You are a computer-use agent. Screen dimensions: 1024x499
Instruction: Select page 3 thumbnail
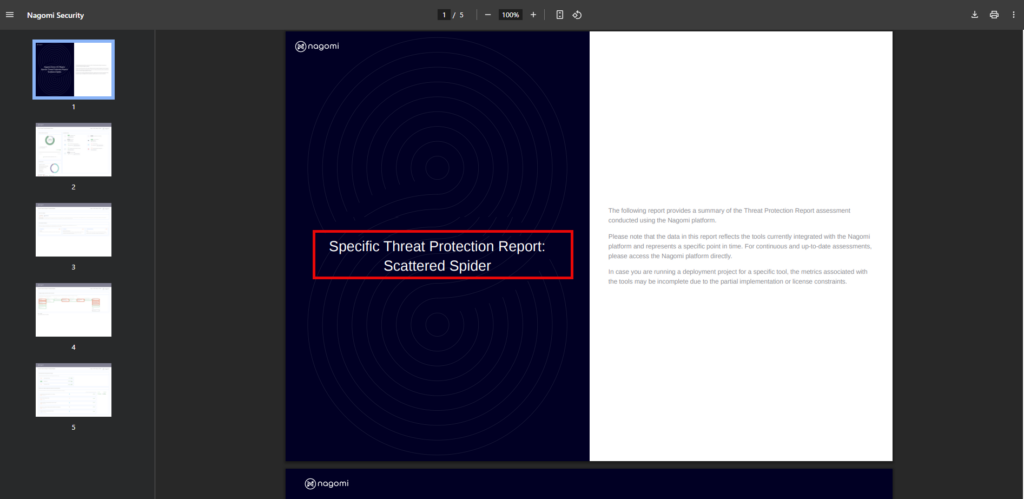74,230
